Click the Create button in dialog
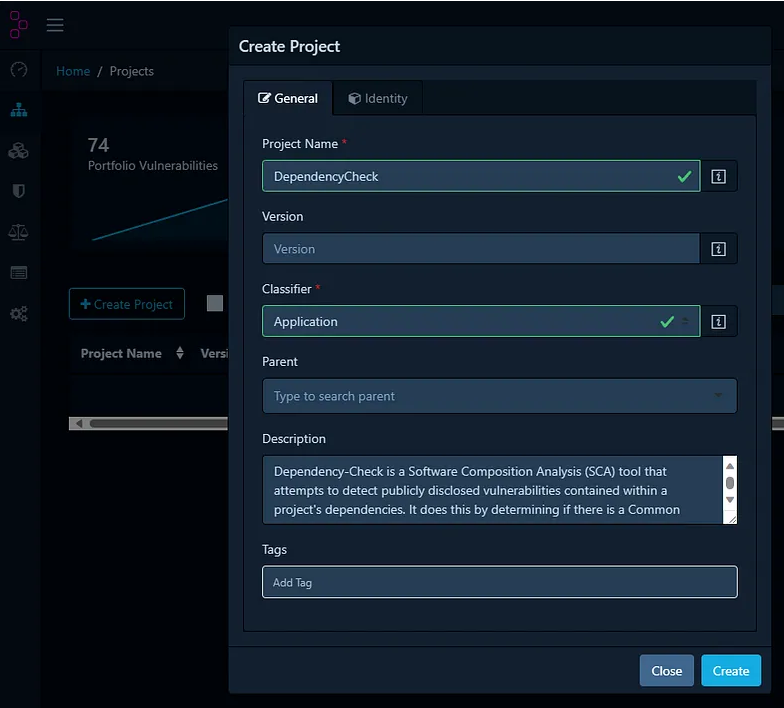The width and height of the screenshot is (784, 708). [x=730, y=670]
